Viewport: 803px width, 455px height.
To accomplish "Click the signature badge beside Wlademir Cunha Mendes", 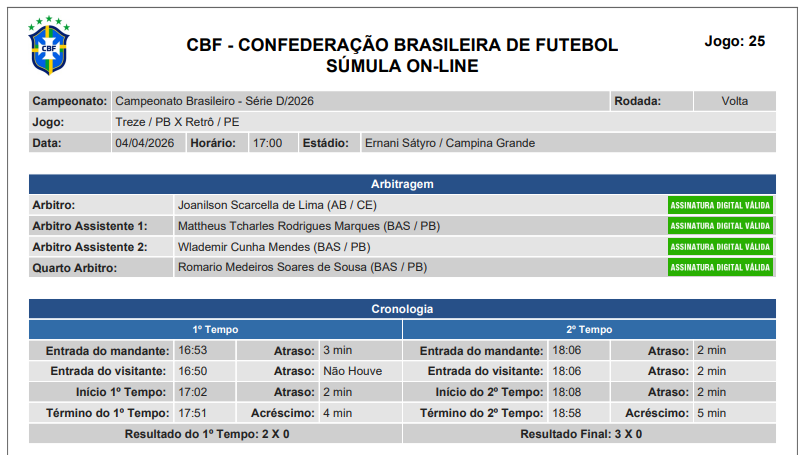I will (720, 247).
